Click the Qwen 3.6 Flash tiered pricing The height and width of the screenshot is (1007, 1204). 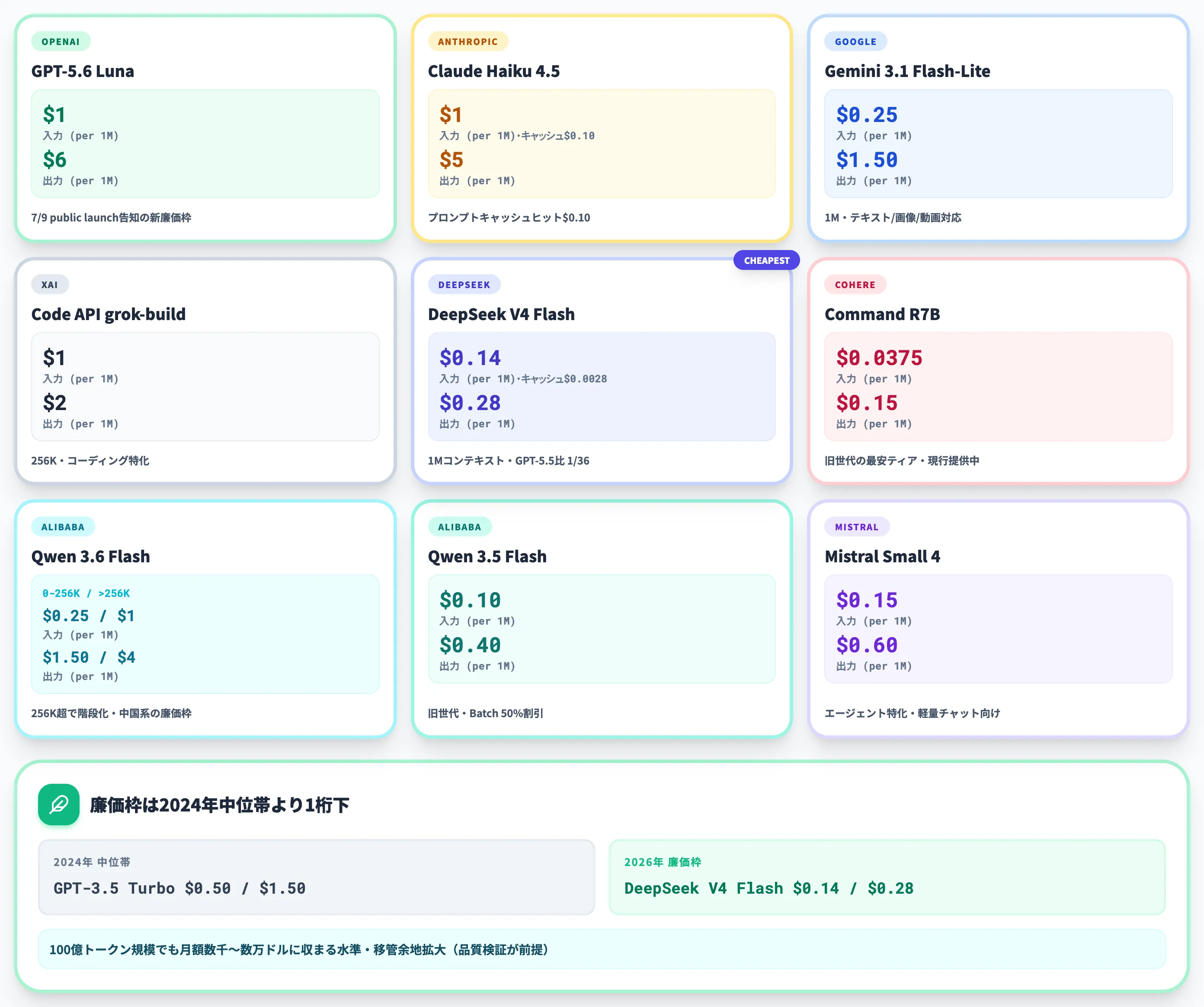point(205,634)
